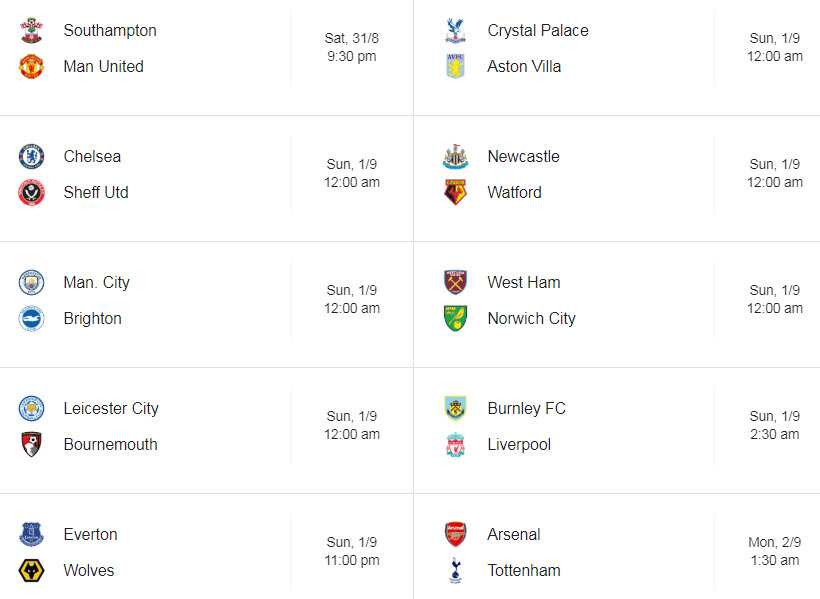Open the Bournemouth team name
This screenshot has width=820, height=599.
tap(110, 444)
